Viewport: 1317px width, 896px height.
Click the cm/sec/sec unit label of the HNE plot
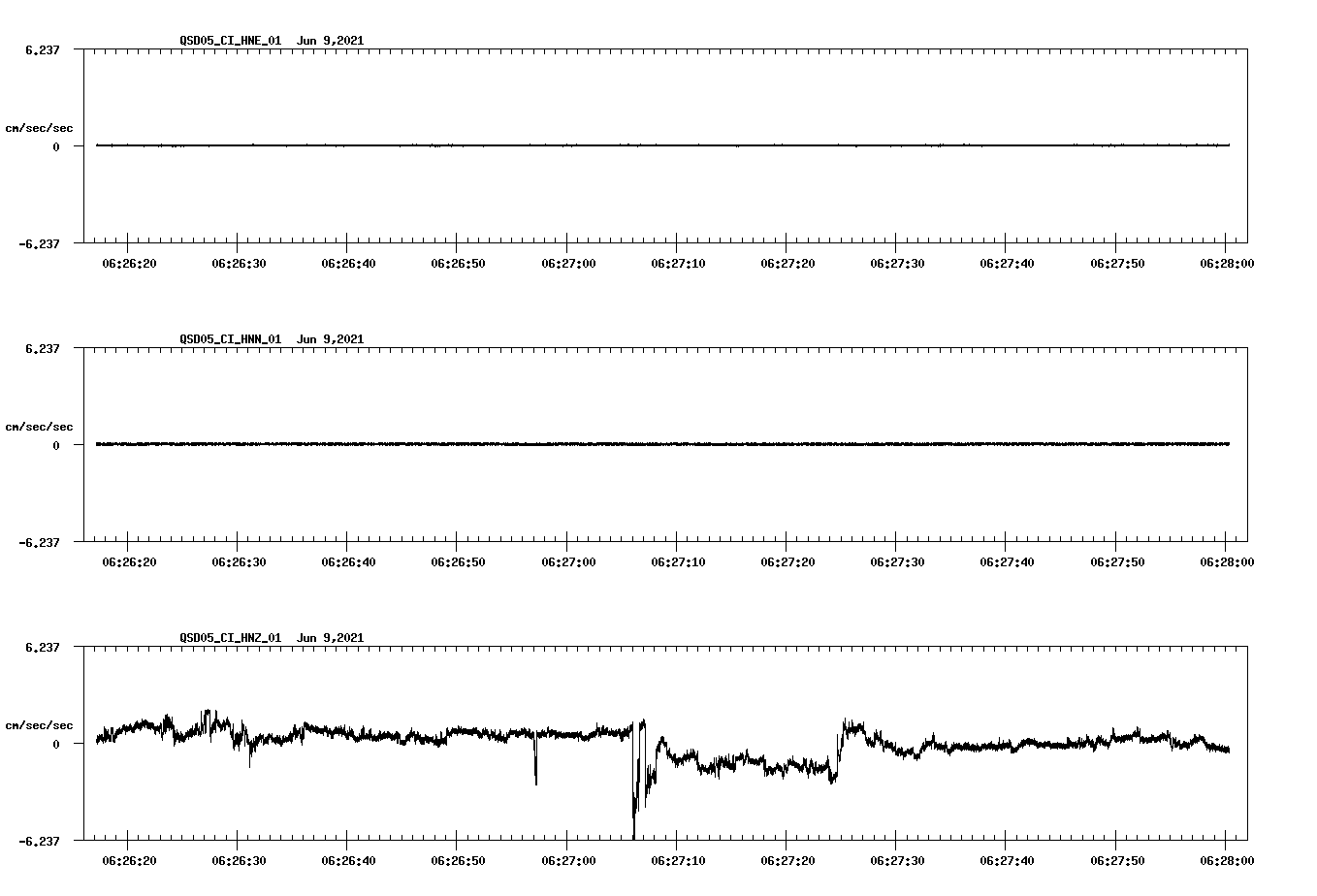pos(39,128)
